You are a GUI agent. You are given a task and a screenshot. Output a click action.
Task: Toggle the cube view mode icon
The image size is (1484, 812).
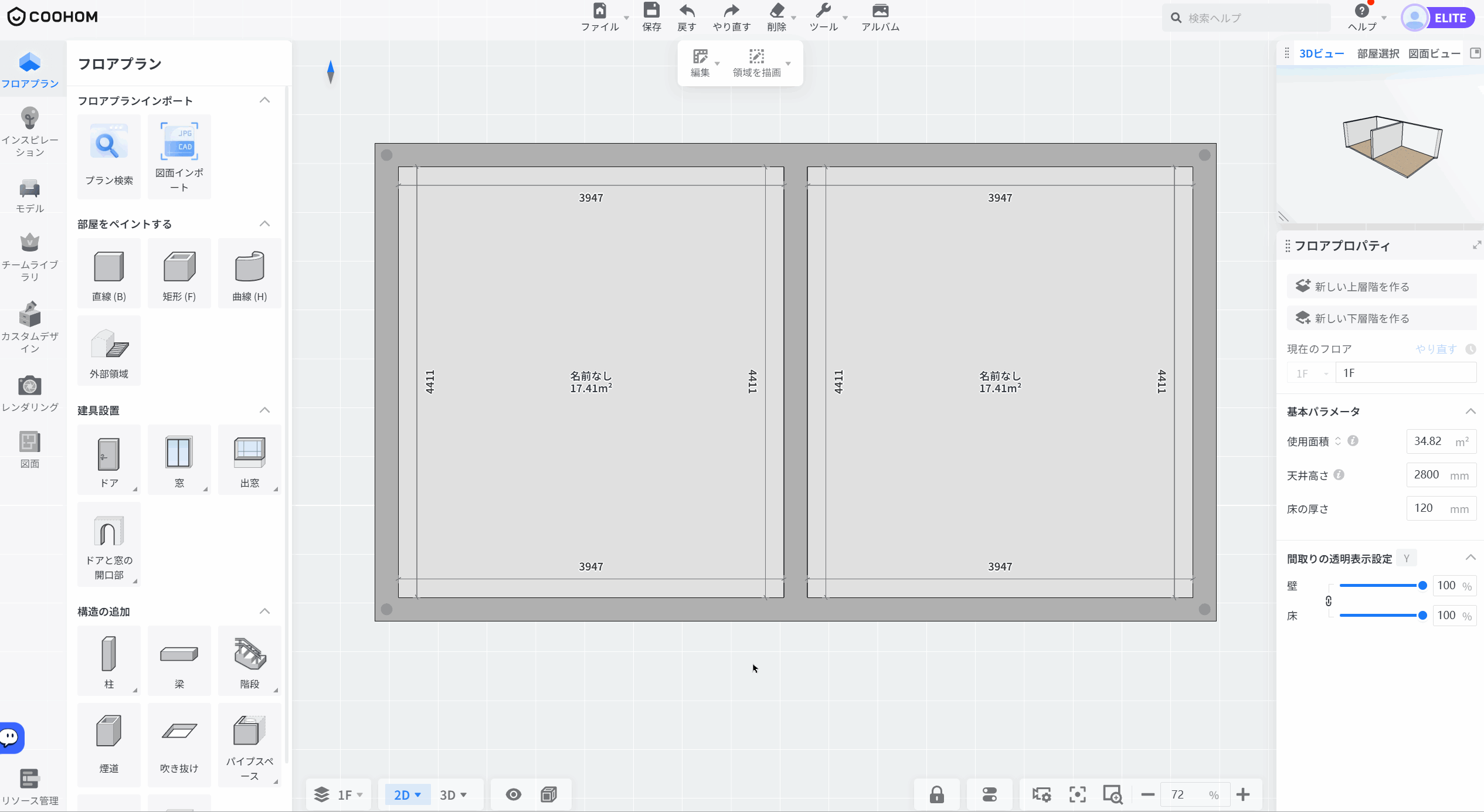point(549,794)
